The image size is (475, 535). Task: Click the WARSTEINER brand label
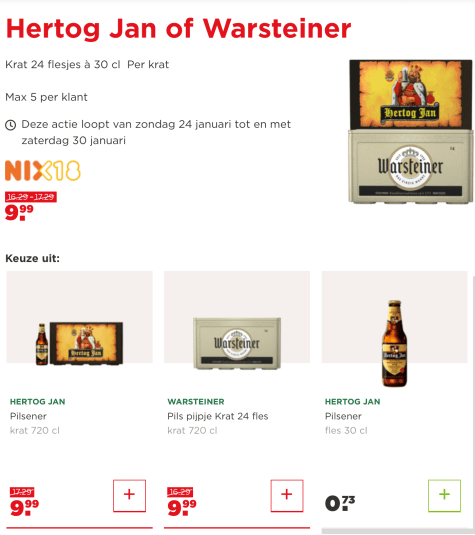[196, 402]
